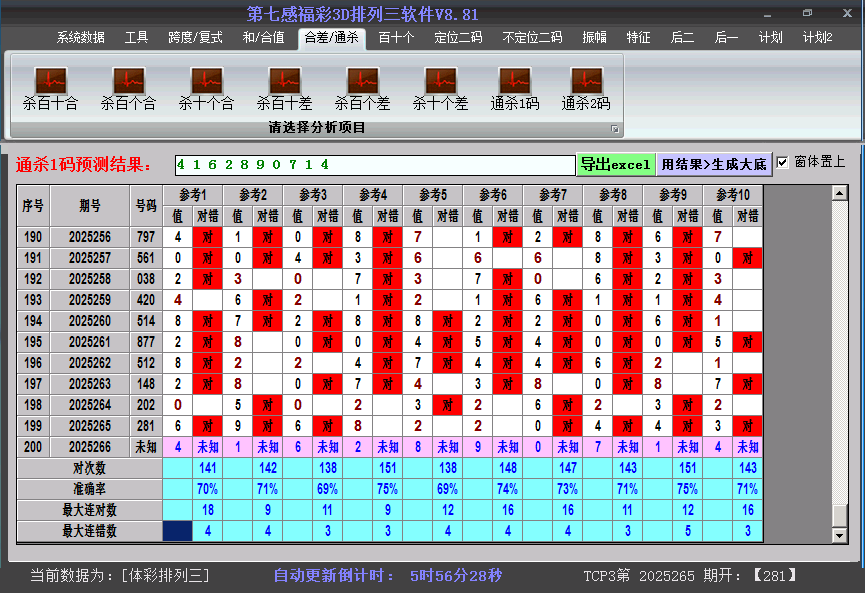The width and height of the screenshot is (865, 593).
Task: Open the 杀十个合 analysis tool
Action: coord(206,80)
